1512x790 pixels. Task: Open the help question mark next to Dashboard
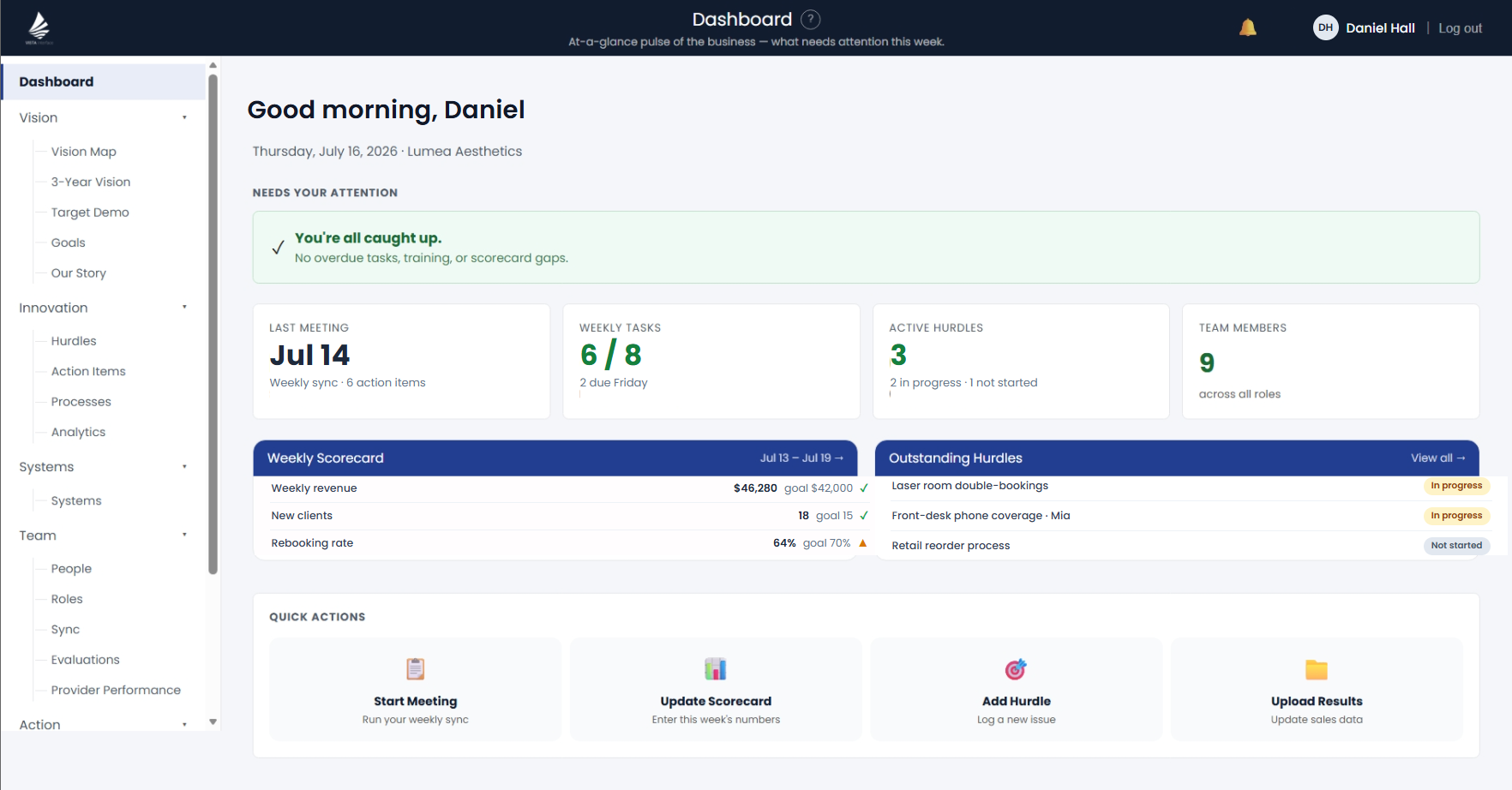pyautogui.click(x=810, y=20)
